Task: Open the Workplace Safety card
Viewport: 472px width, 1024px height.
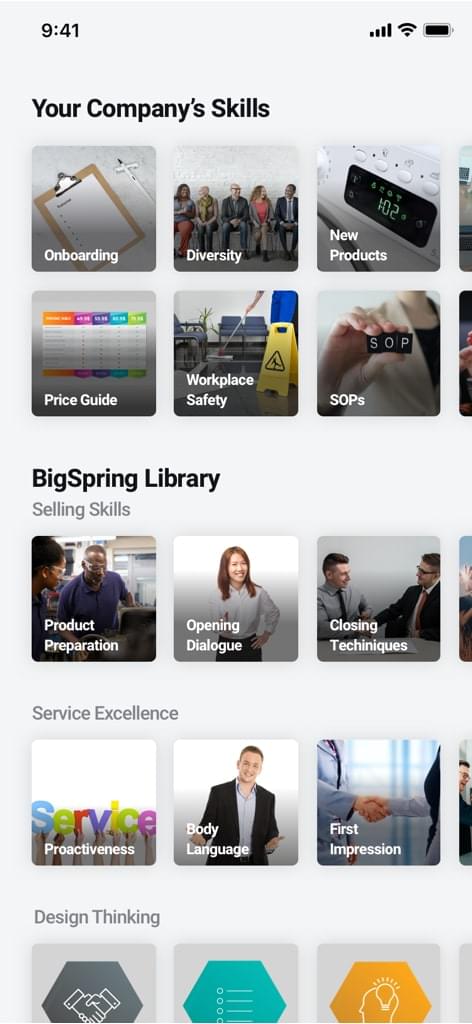Action: tap(236, 353)
